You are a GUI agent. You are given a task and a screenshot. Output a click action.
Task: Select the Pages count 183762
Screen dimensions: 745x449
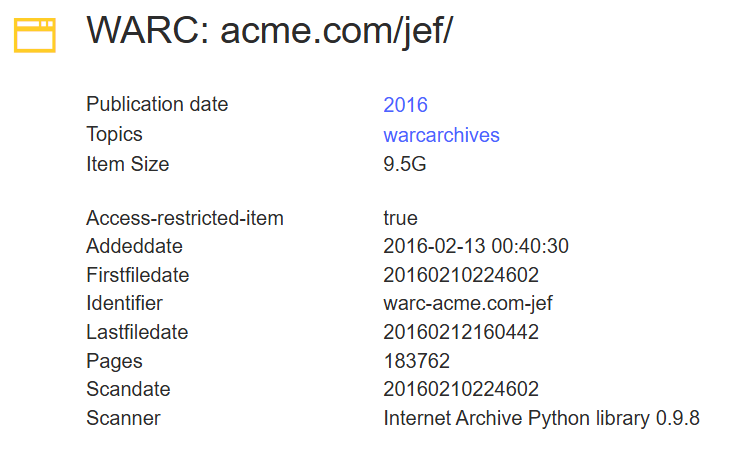click(416, 361)
